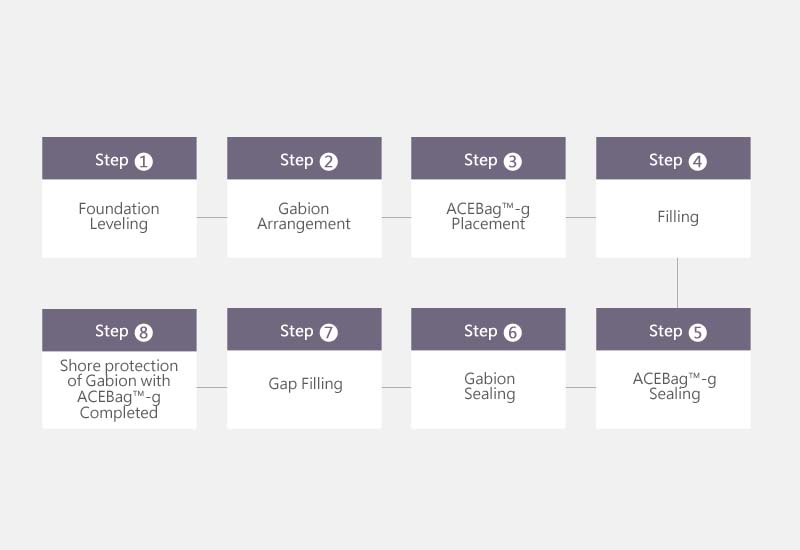Click the Gap Filling description
Screen dimensions: 800x550
coord(305,384)
